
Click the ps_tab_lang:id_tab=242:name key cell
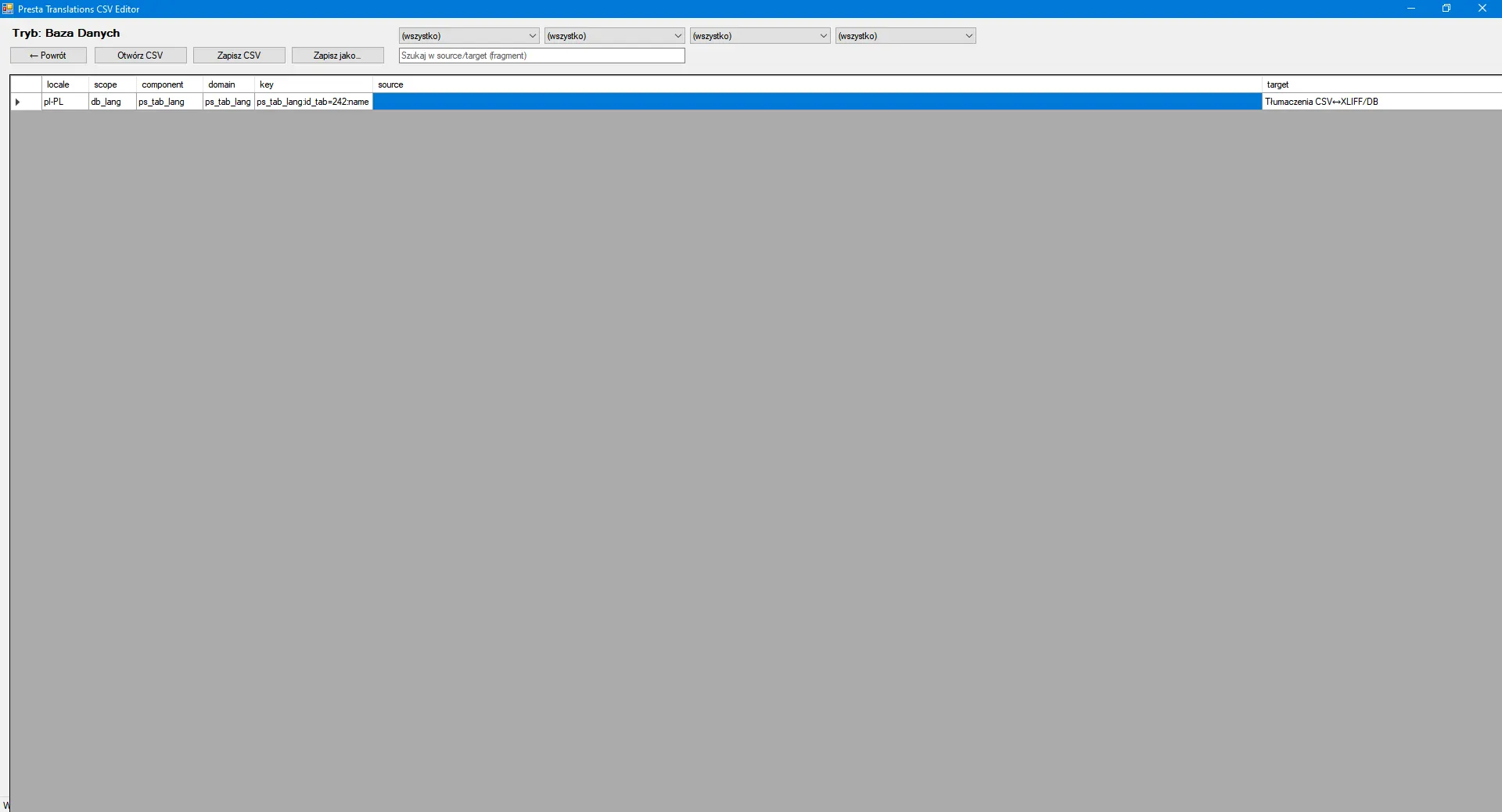tap(312, 102)
